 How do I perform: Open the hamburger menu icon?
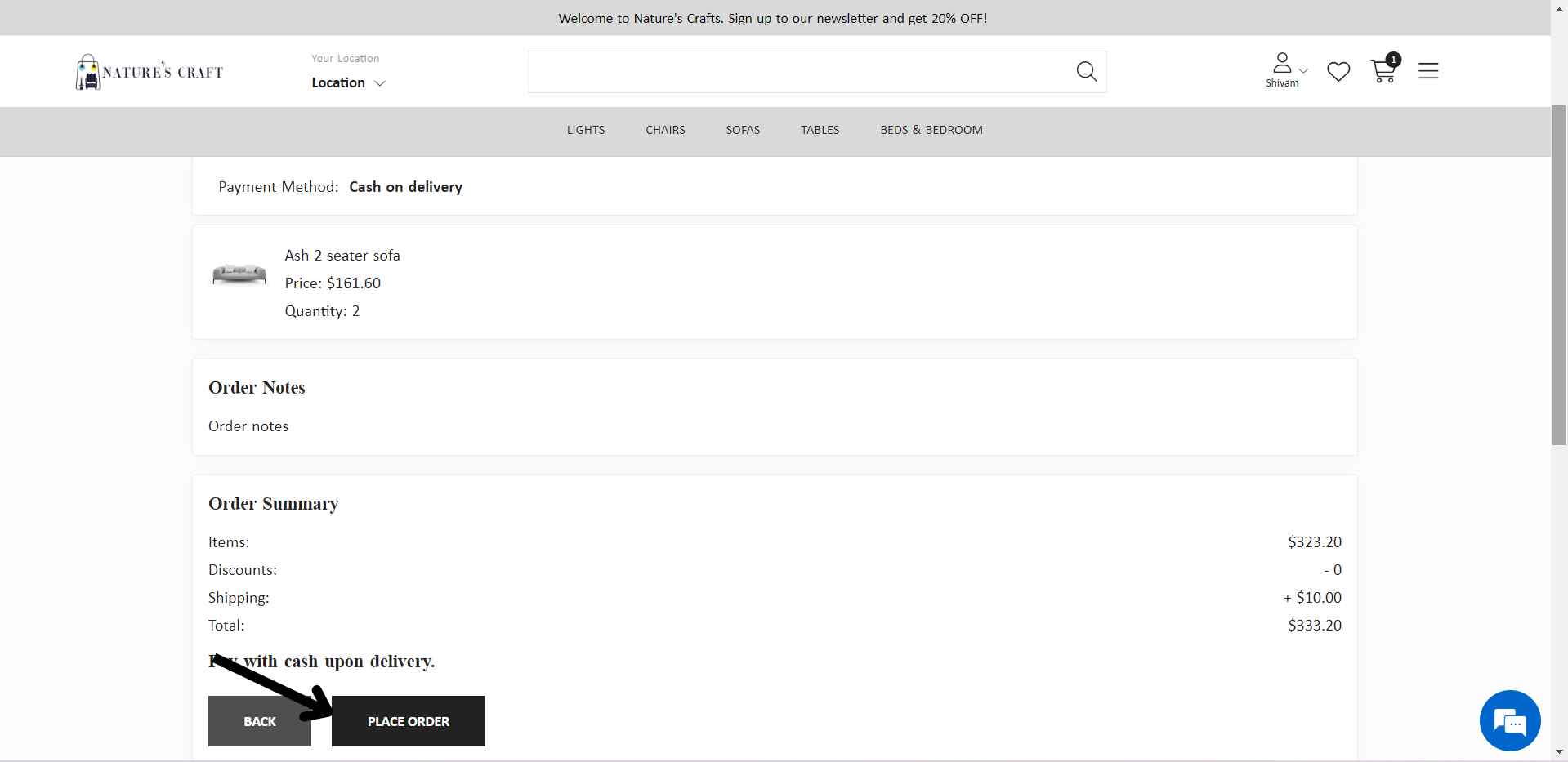(1428, 71)
